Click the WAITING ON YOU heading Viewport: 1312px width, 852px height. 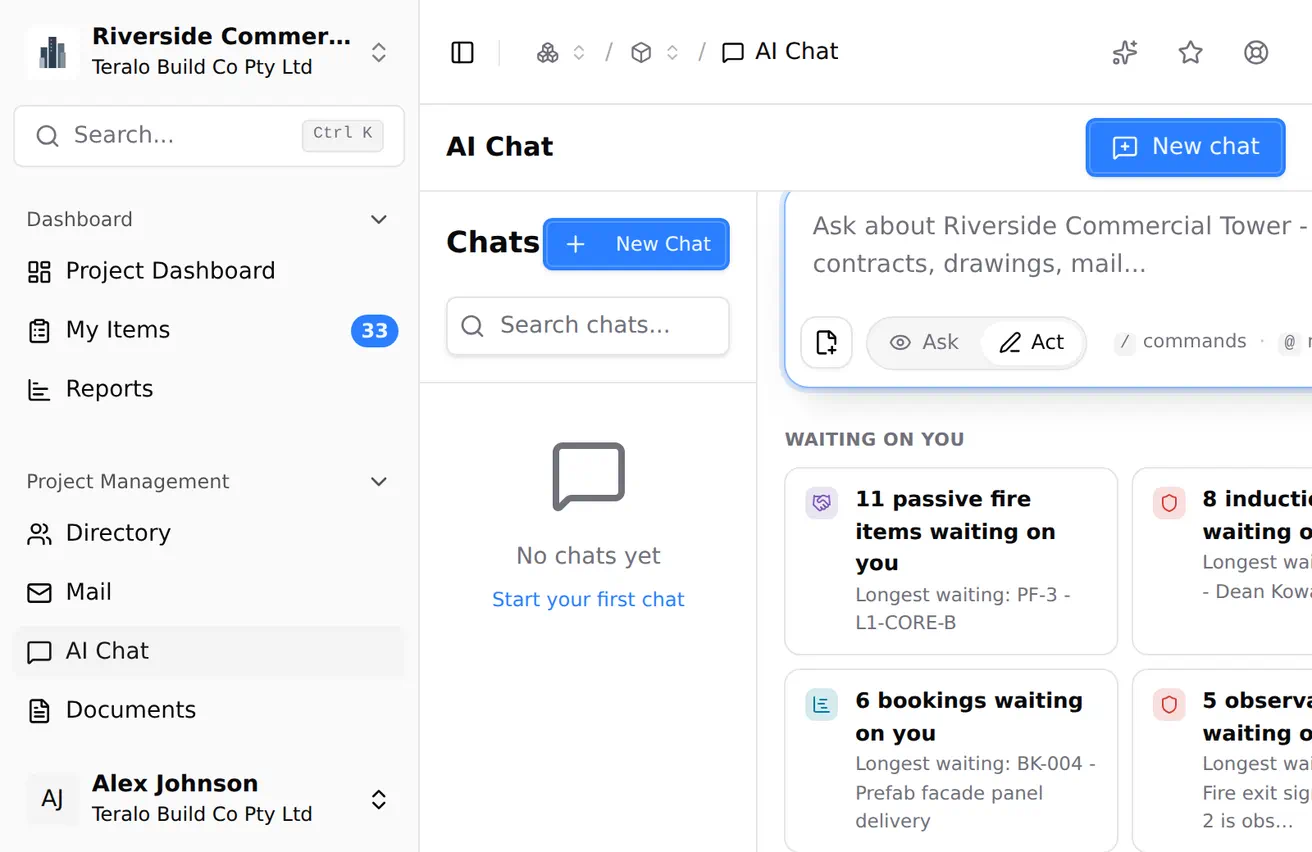(x=874, y=439)
